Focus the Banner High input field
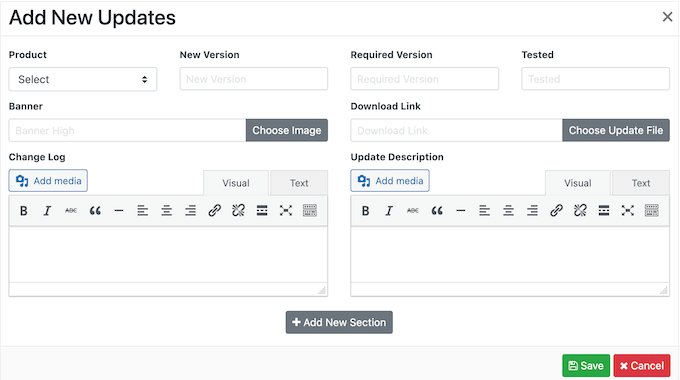 [x=127, y=130]
